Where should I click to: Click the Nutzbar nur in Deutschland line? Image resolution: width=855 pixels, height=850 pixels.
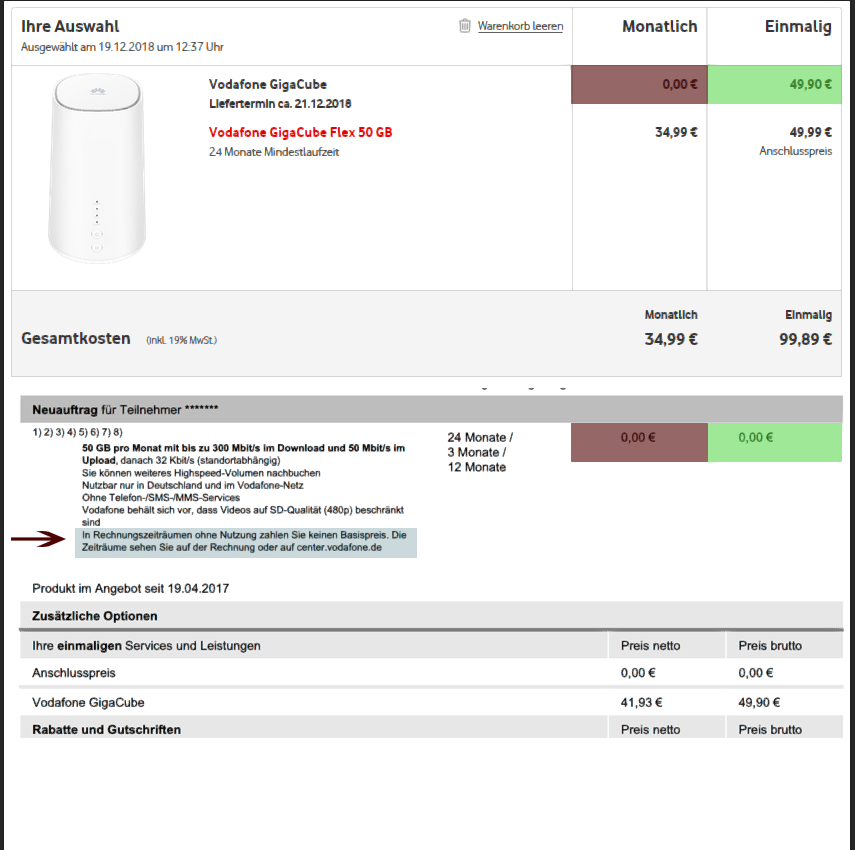click(192, 485)
